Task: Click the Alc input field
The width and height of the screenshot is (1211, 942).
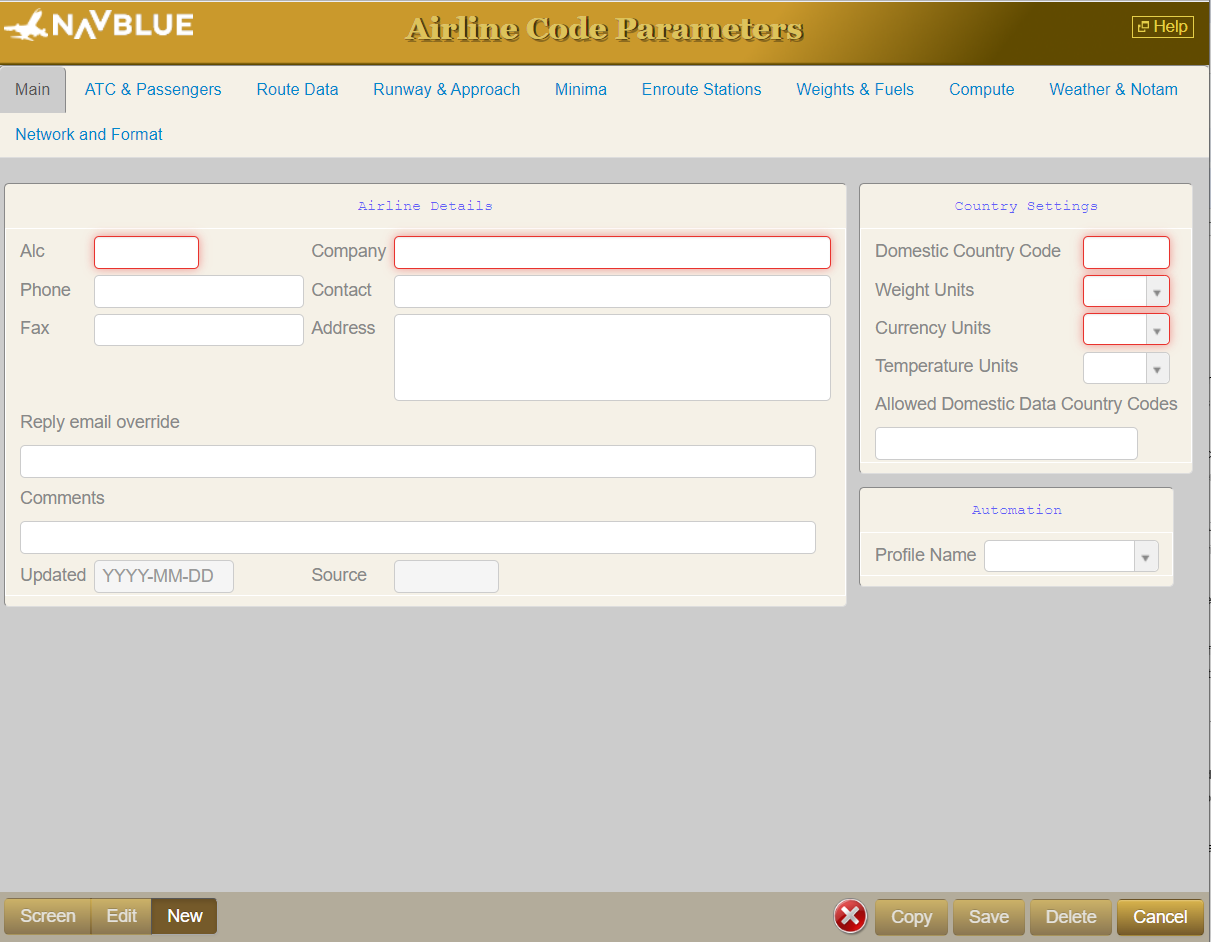Action: click(147, 252)
